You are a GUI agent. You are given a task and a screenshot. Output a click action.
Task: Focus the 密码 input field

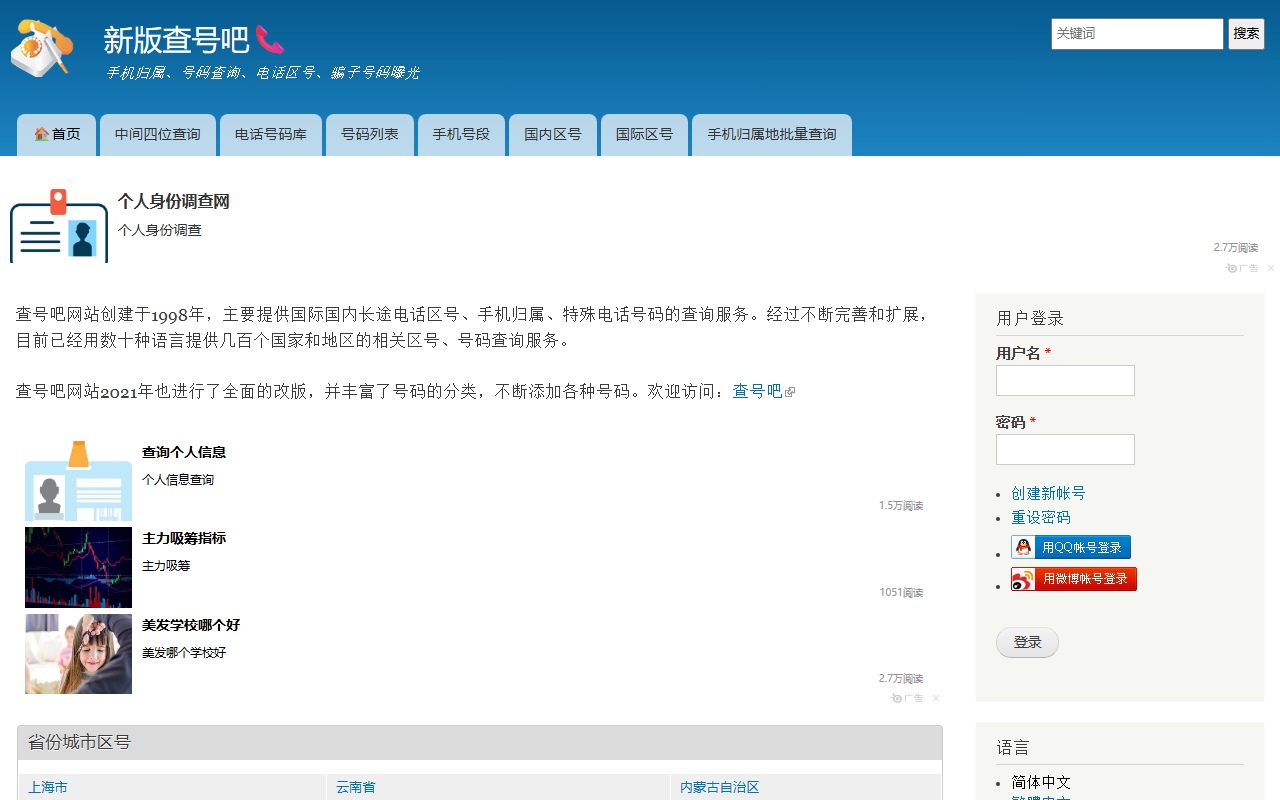(x=1065, y=449)
